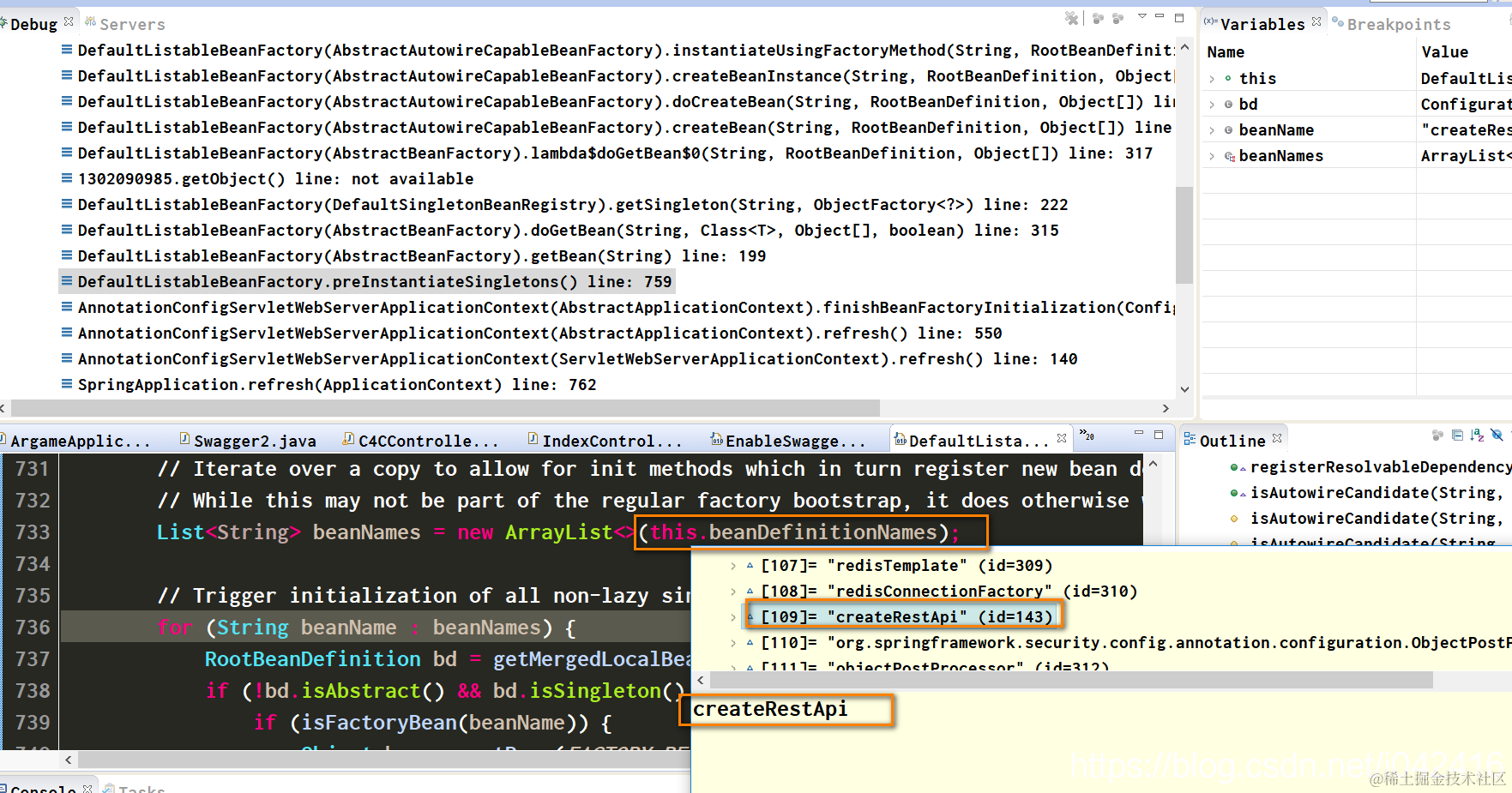Click frame icon of refresh() line: 550
This screenshot has width=1512, height=793.
tap(67, 333)
